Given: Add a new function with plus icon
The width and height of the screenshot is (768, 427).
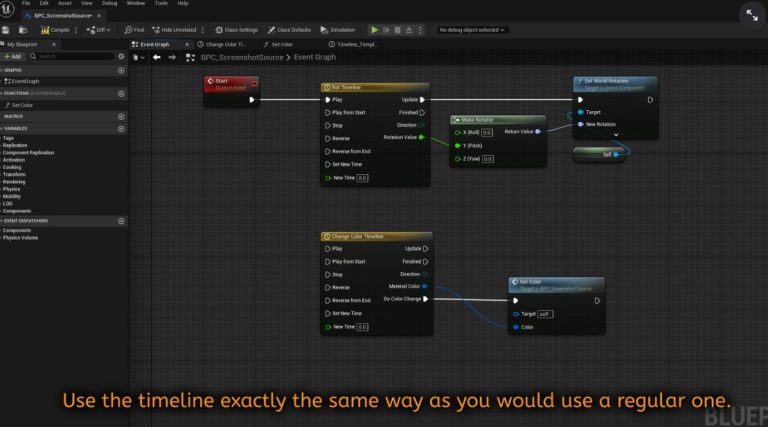Looking at the screenshot, I should (121, 94).
